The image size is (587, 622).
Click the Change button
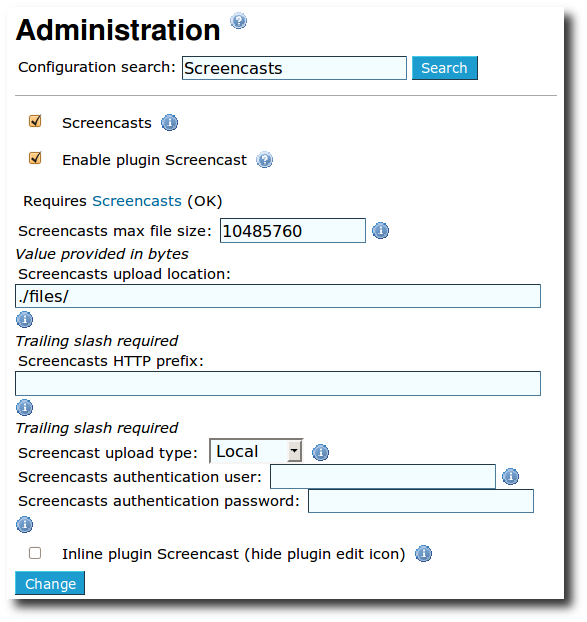(50, 583)
